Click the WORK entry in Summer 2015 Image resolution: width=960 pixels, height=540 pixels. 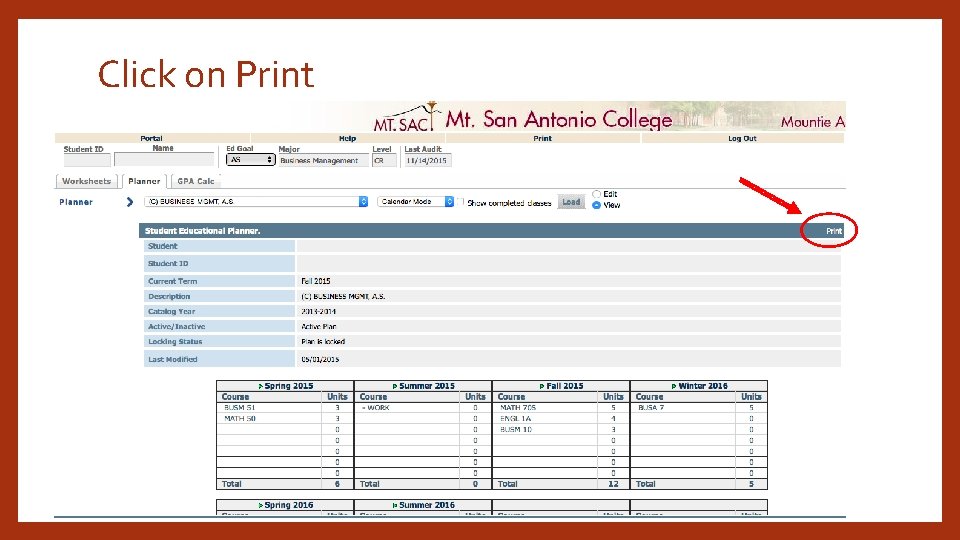pos(375,408)
